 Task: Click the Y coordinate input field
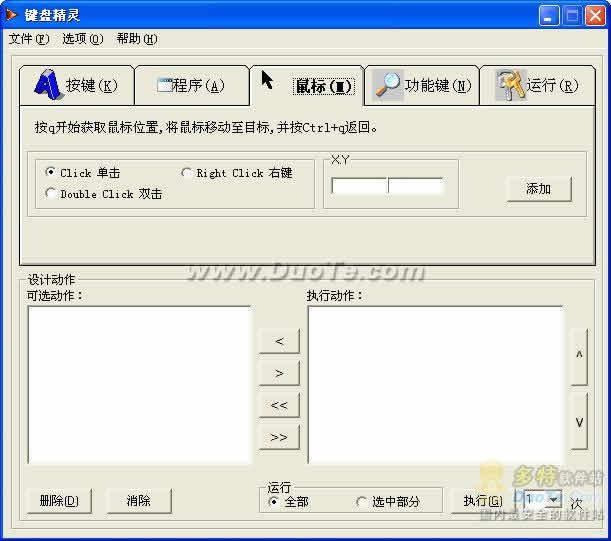tap(416, 186)
